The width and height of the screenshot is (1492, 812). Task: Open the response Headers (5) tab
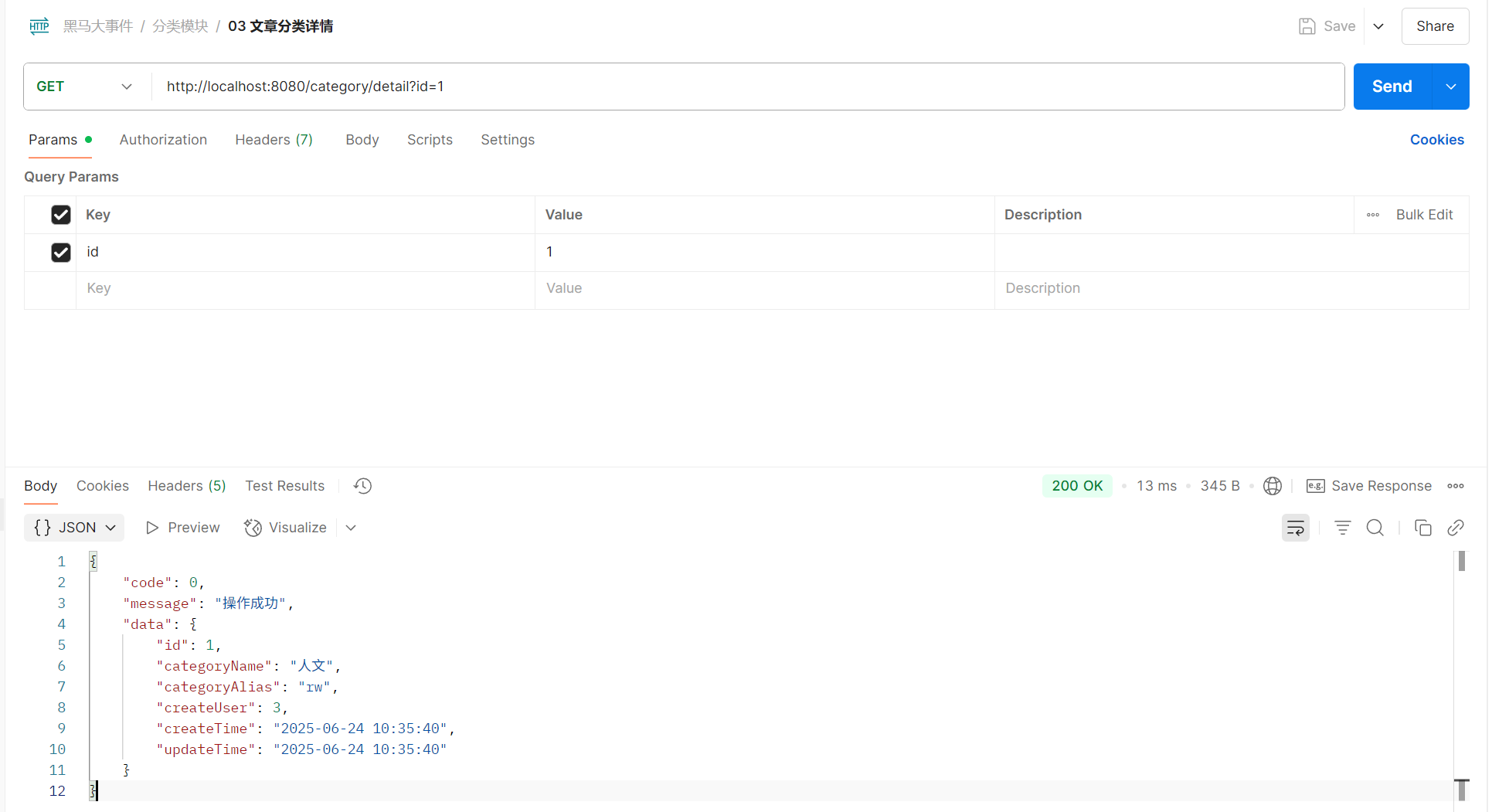(x=186, y=486)
